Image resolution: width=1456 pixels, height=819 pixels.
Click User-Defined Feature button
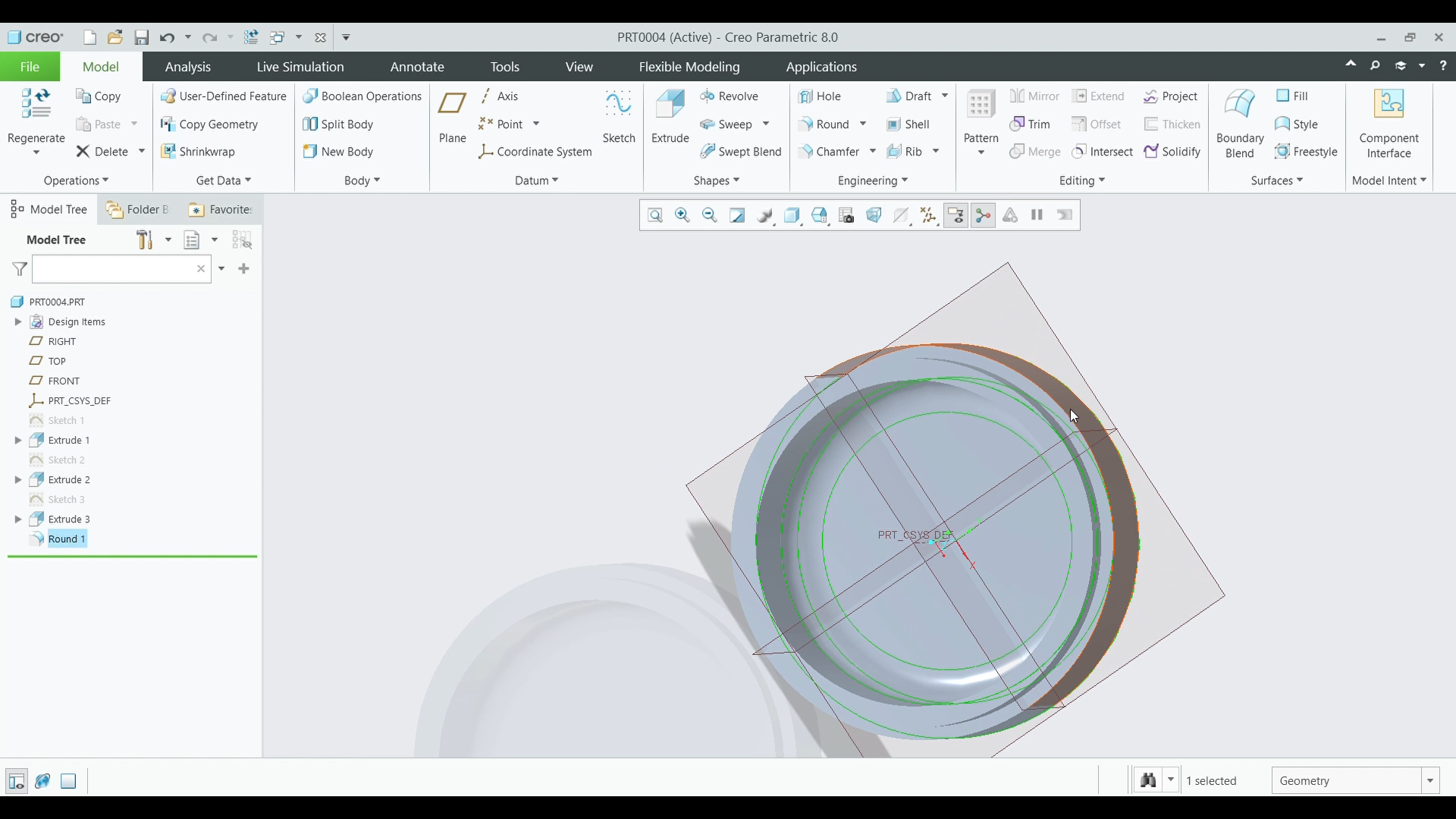tap(224, 96)
